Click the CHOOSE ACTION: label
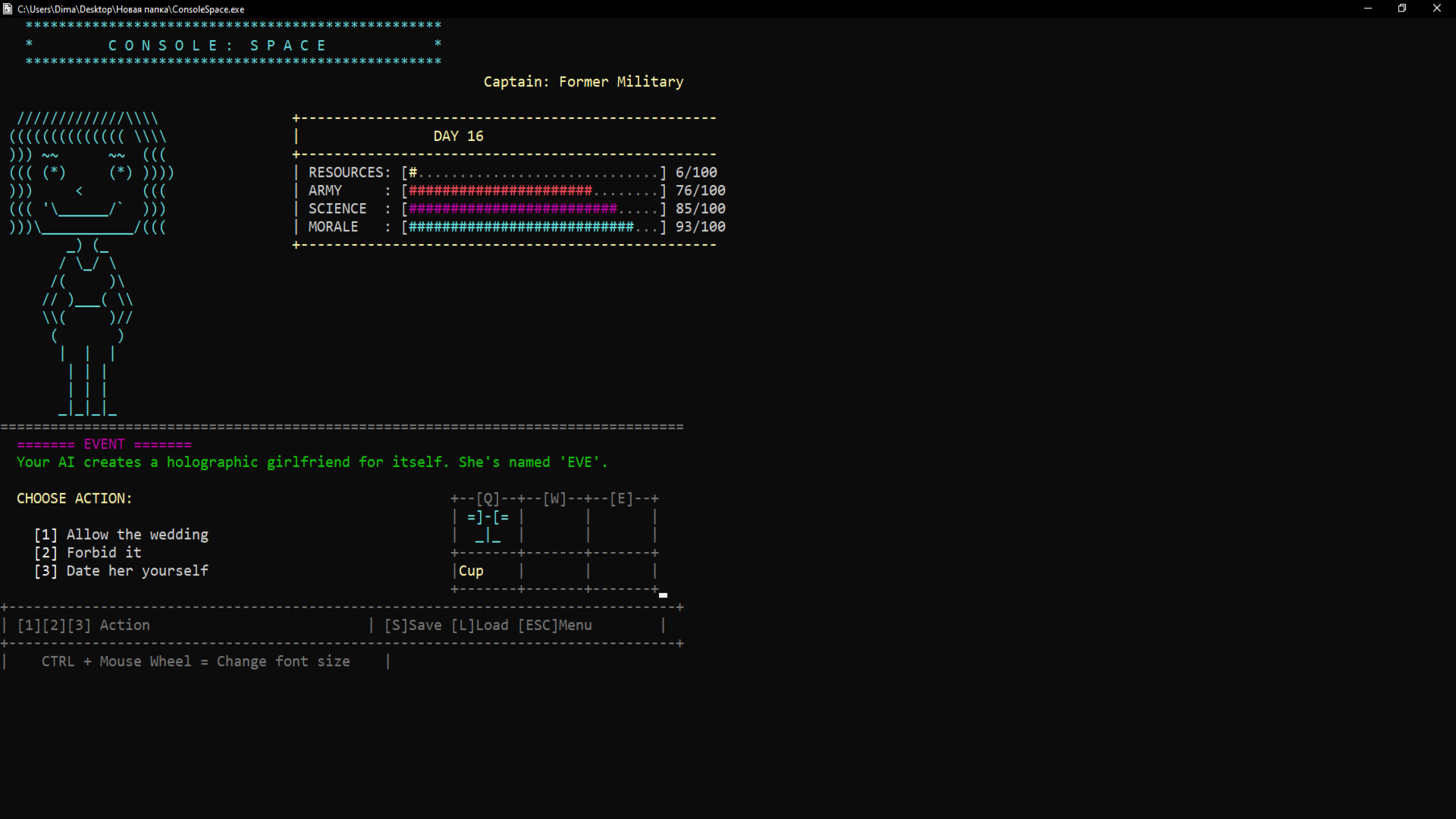1456x819 pixels. click(x=74, y=499)
